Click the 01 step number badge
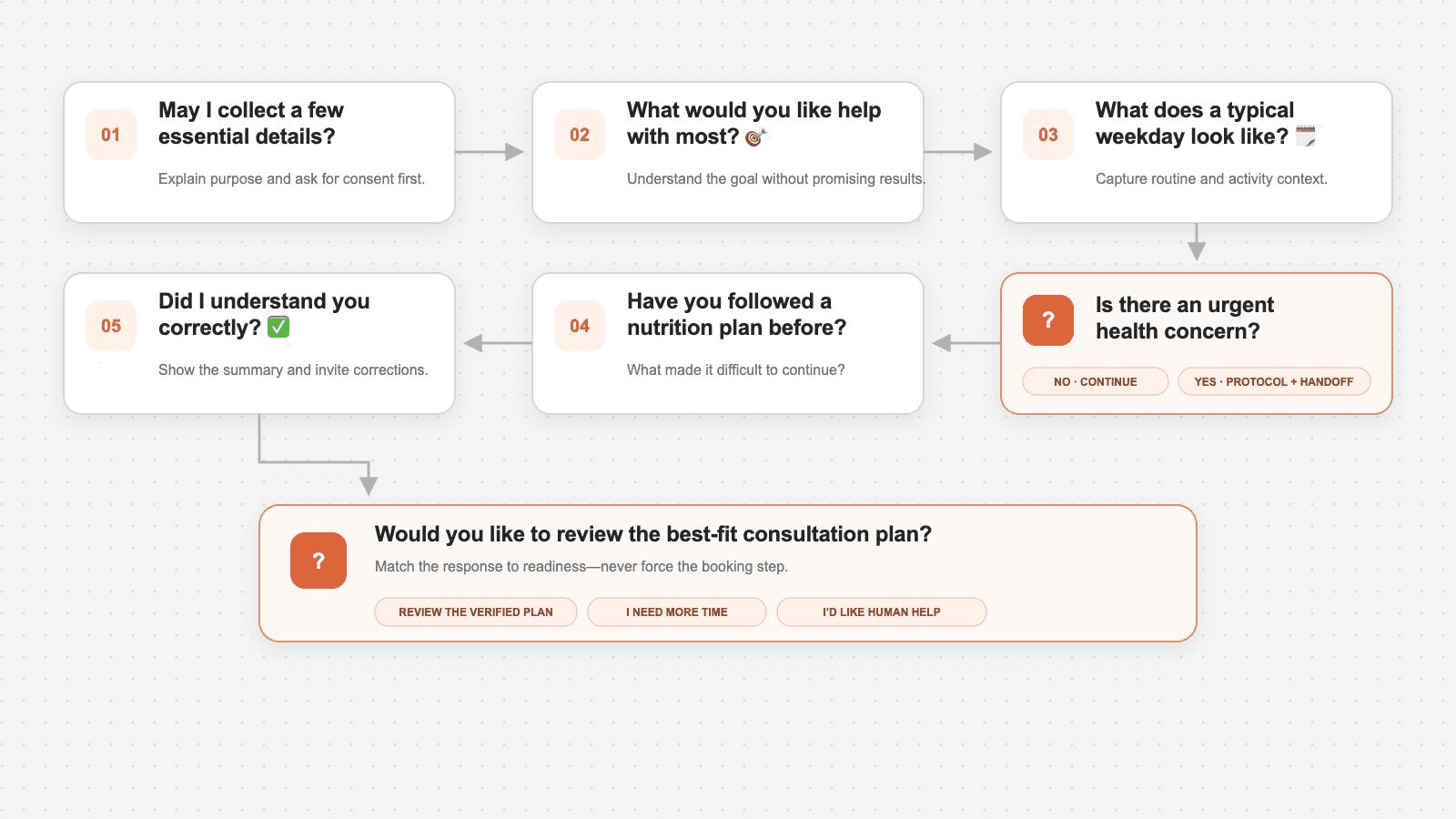This screenshot has height=819, width=1456. coord(111,135)
